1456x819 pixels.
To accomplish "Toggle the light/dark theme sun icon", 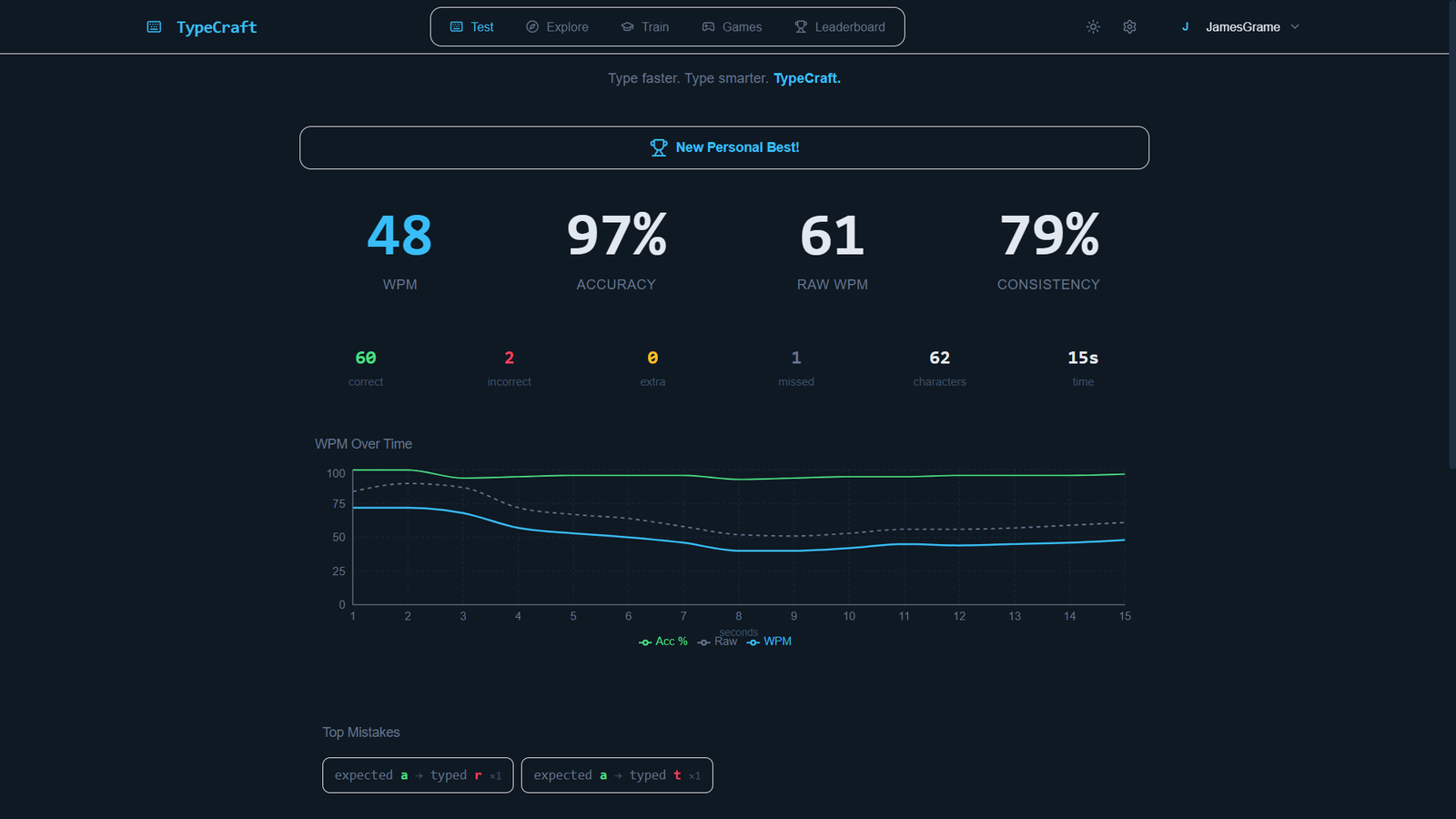I will pyautogui.click(x=1093, y=27).
